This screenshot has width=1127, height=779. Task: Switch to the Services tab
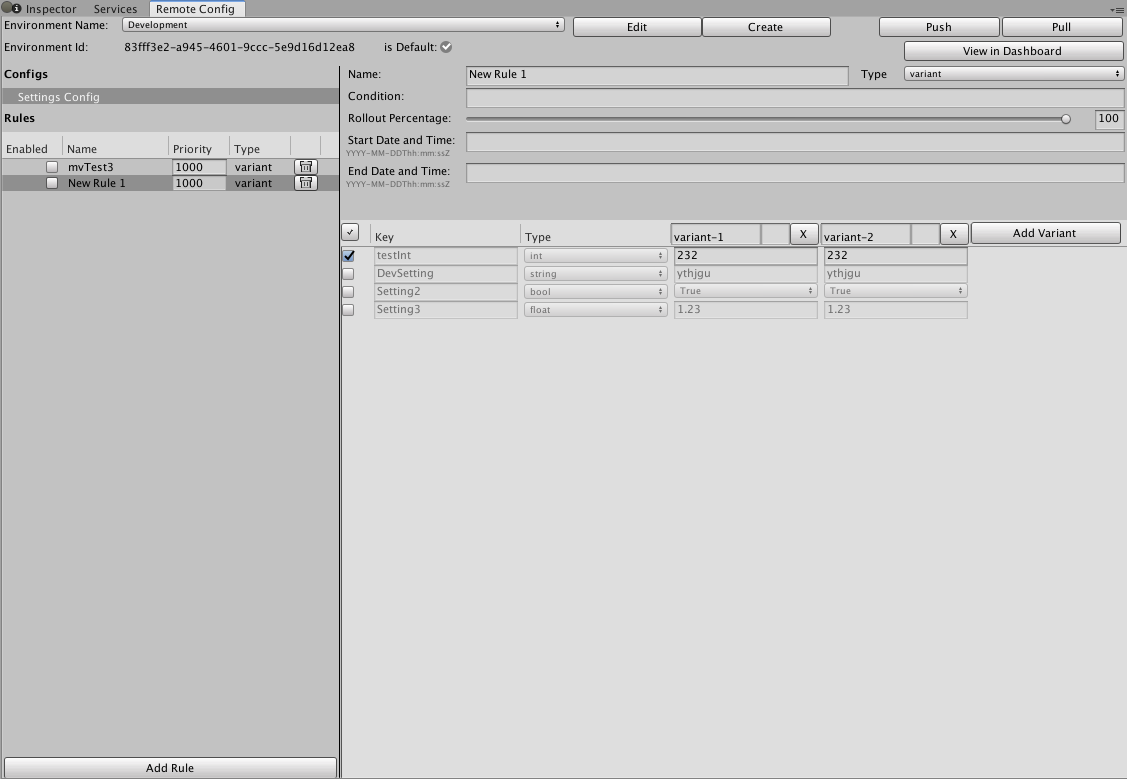tap(114, 8)
